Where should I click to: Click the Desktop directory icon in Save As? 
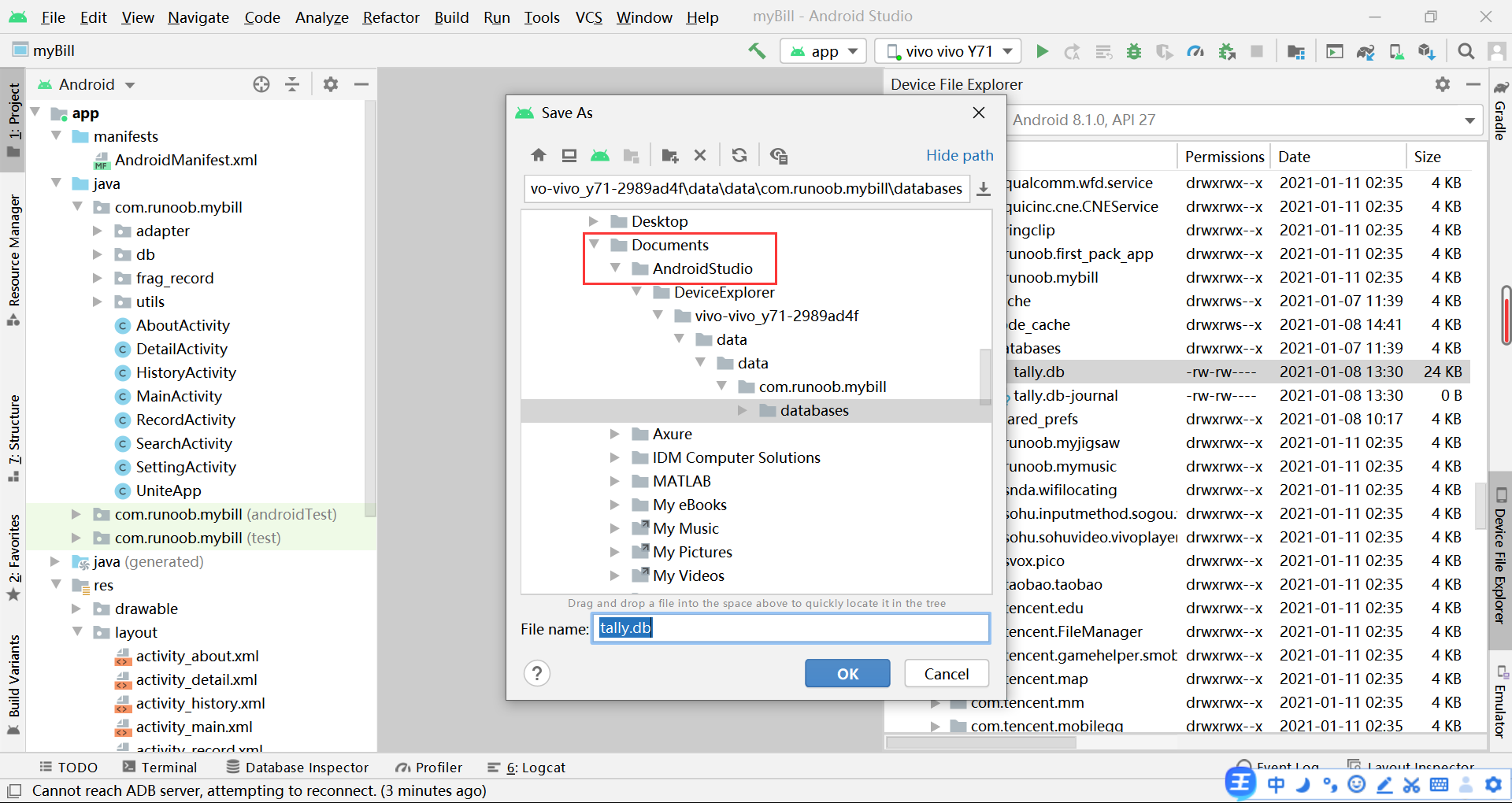pos(569,155)
